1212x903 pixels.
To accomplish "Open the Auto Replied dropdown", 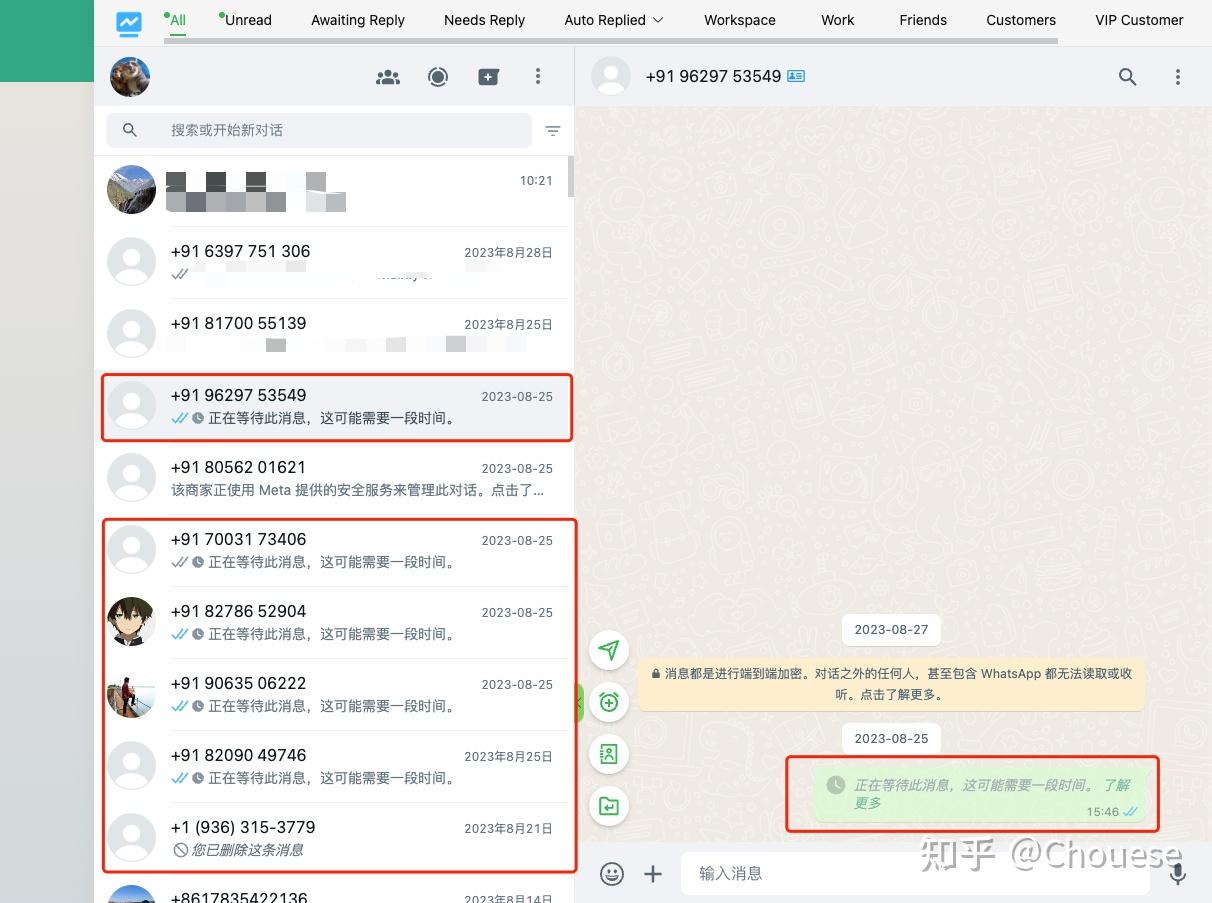I will click(x=613, y=20).
